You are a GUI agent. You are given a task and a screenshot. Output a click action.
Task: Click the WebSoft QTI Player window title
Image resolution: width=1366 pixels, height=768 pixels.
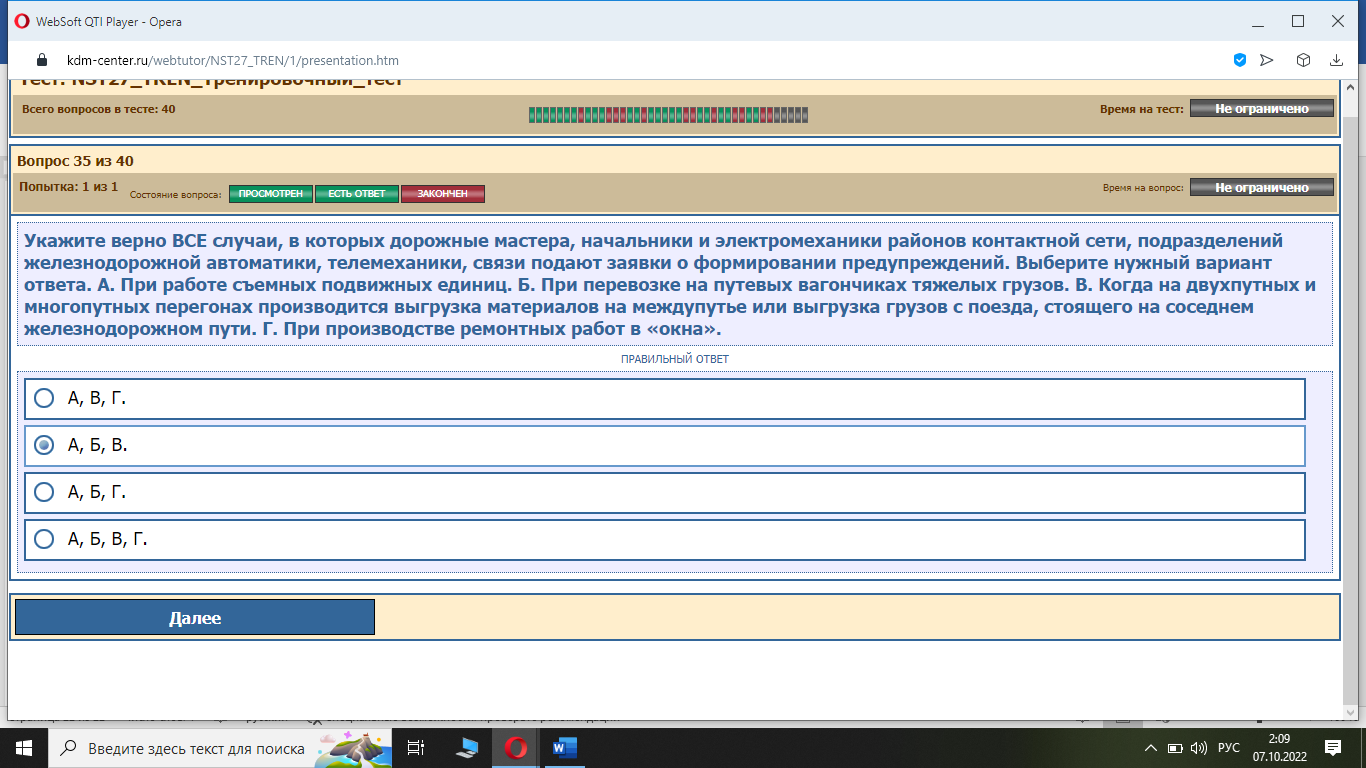point(110,21)
